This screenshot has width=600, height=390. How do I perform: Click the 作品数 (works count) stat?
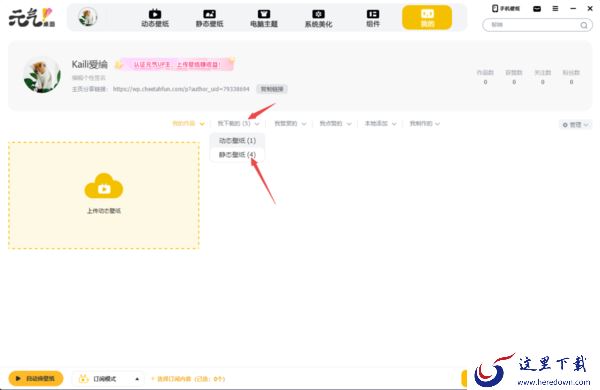click(485, 77)
